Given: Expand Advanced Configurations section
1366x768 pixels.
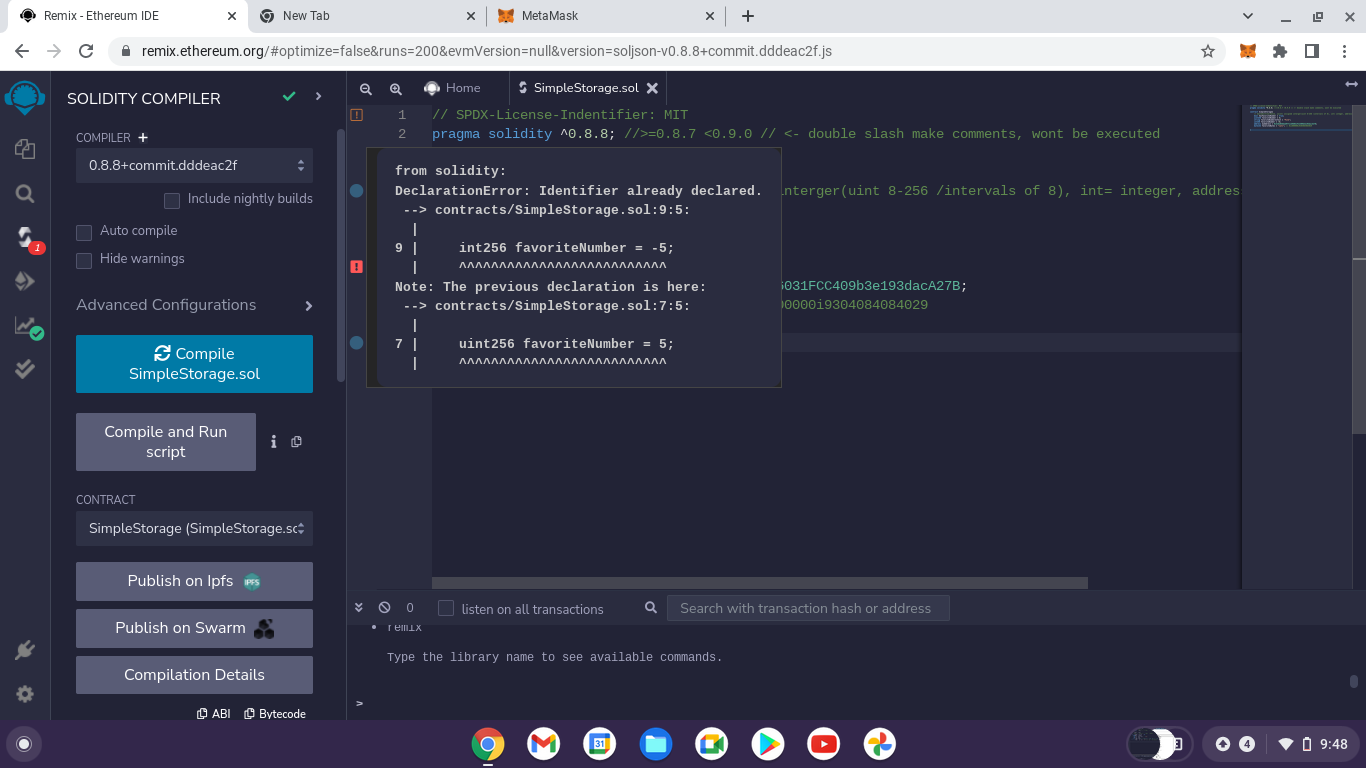Looking at the screenshot, I should (x=194, y=305).
